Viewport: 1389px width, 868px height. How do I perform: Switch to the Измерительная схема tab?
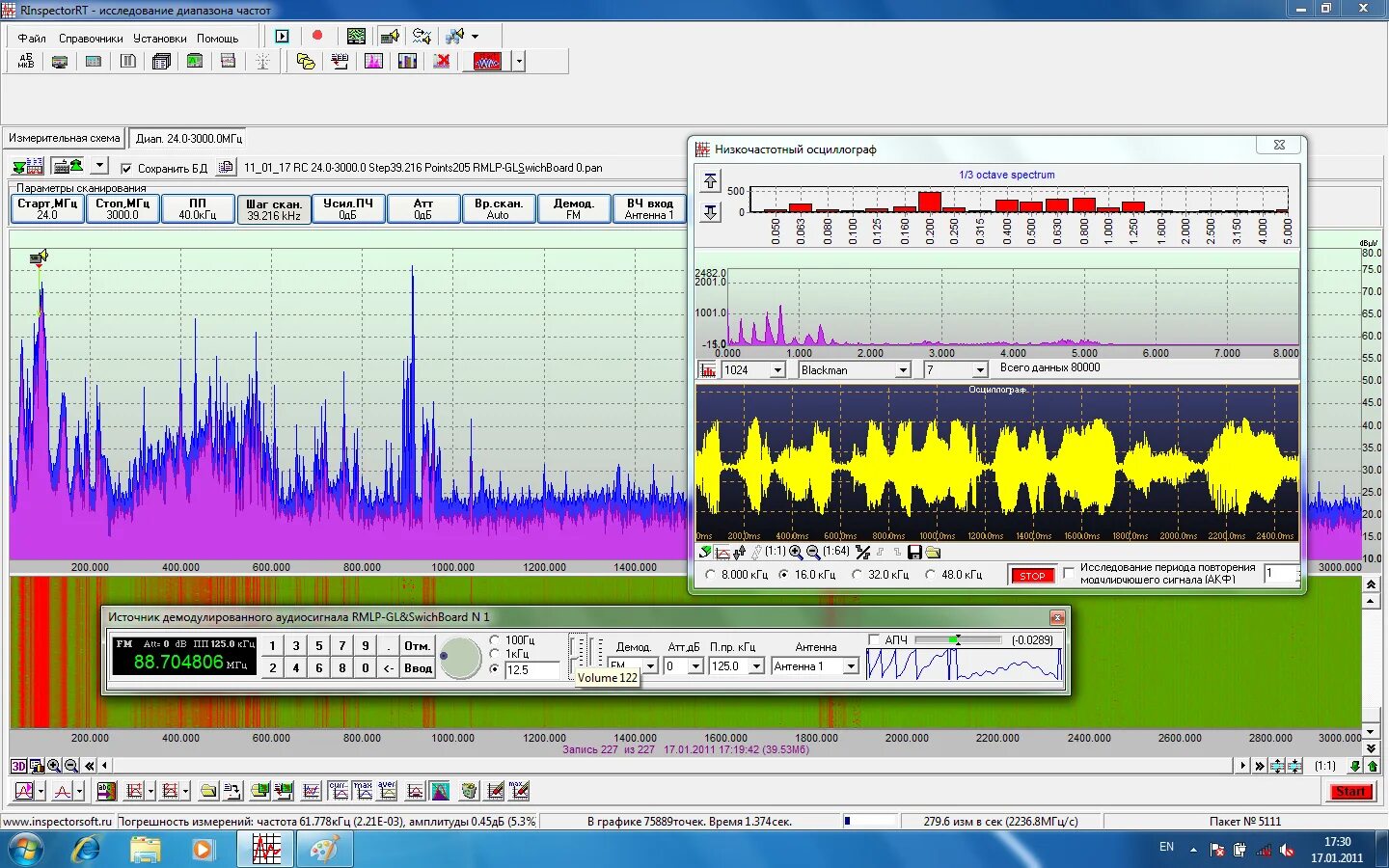[x=65, y=138]
